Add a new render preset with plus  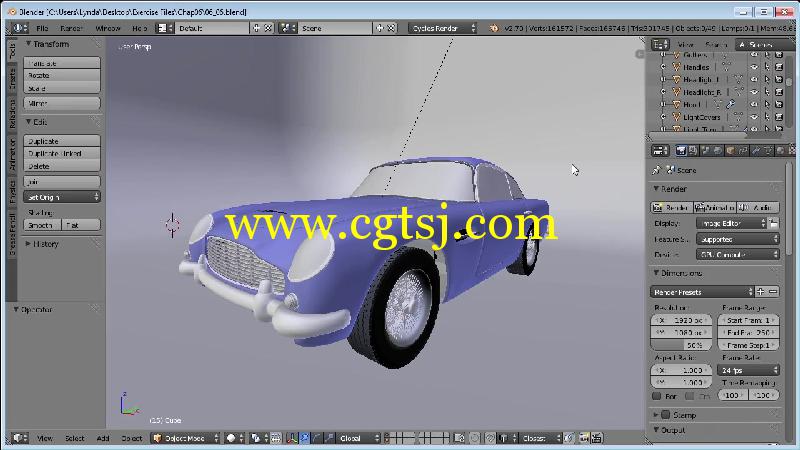(x=761, y=292)
